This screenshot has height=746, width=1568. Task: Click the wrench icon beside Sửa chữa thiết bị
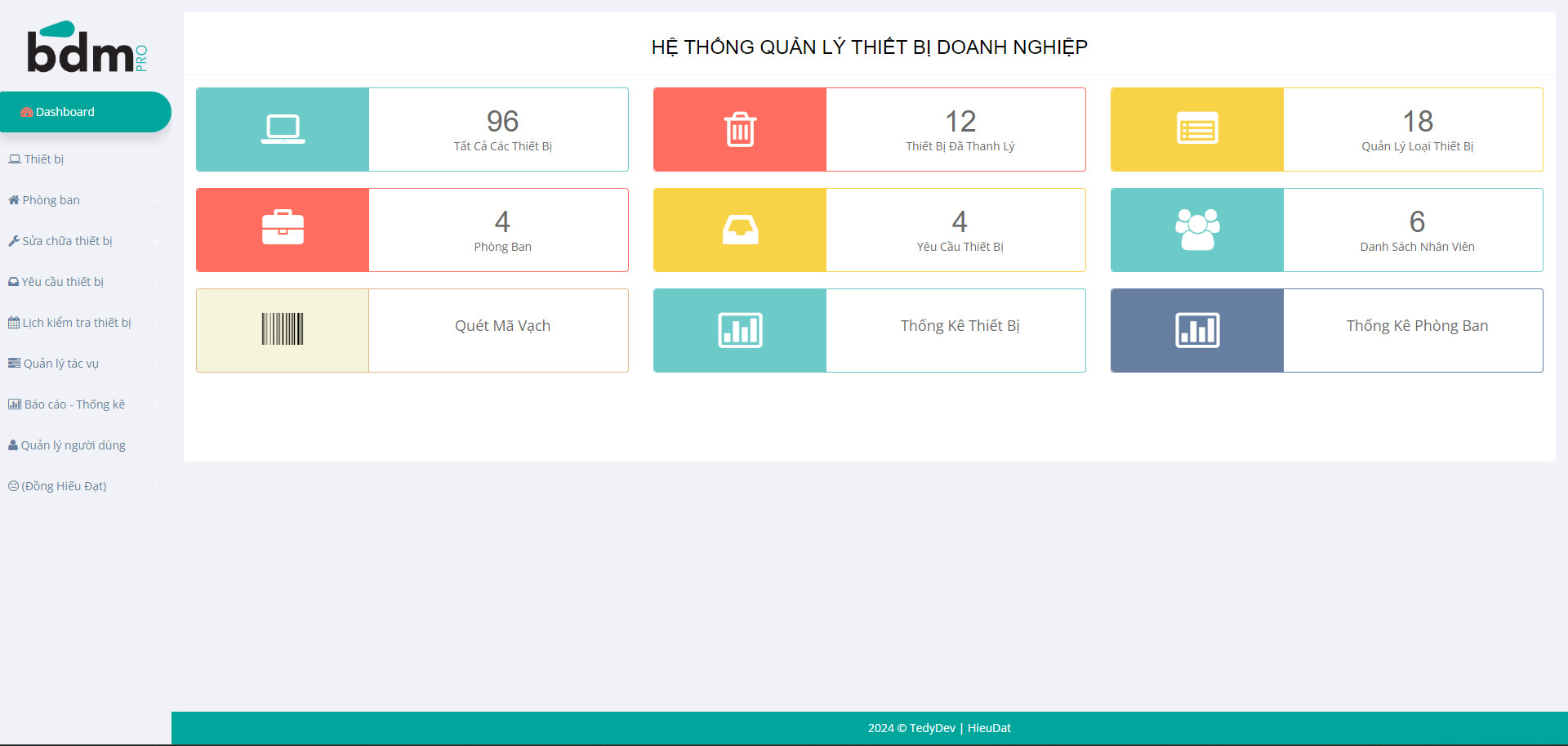[x=14, y=241]
